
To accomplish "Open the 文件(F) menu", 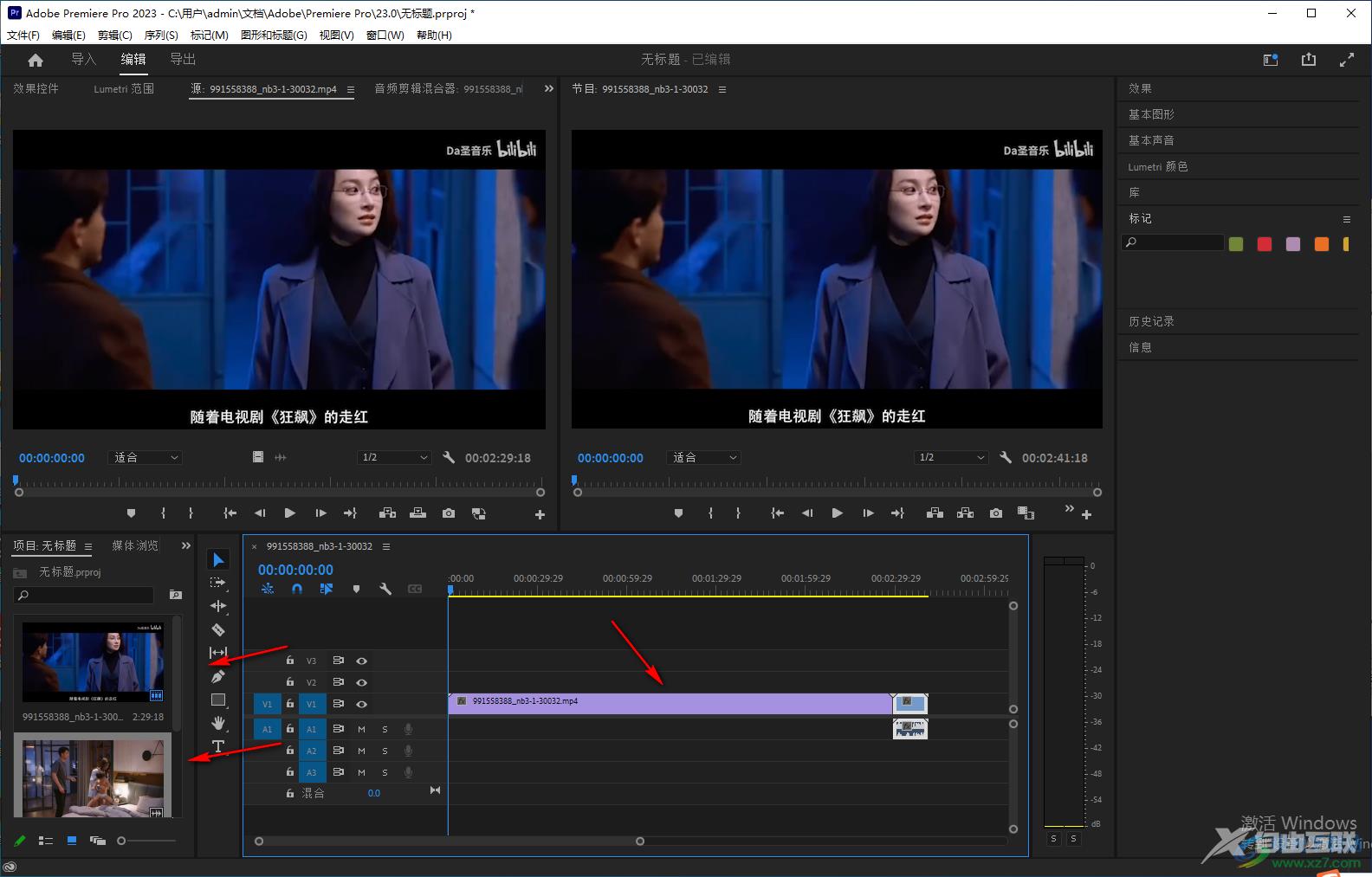I will 23,35.
